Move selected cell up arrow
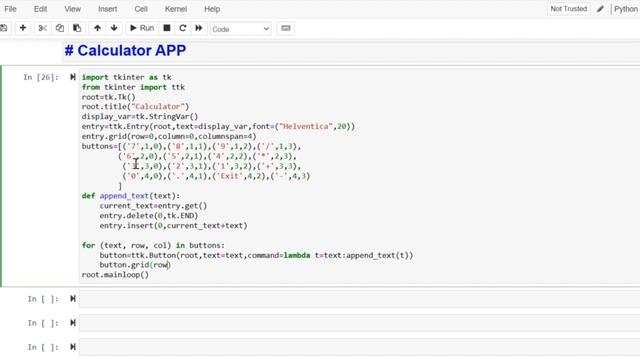The image size is (640, 360). 97,28
